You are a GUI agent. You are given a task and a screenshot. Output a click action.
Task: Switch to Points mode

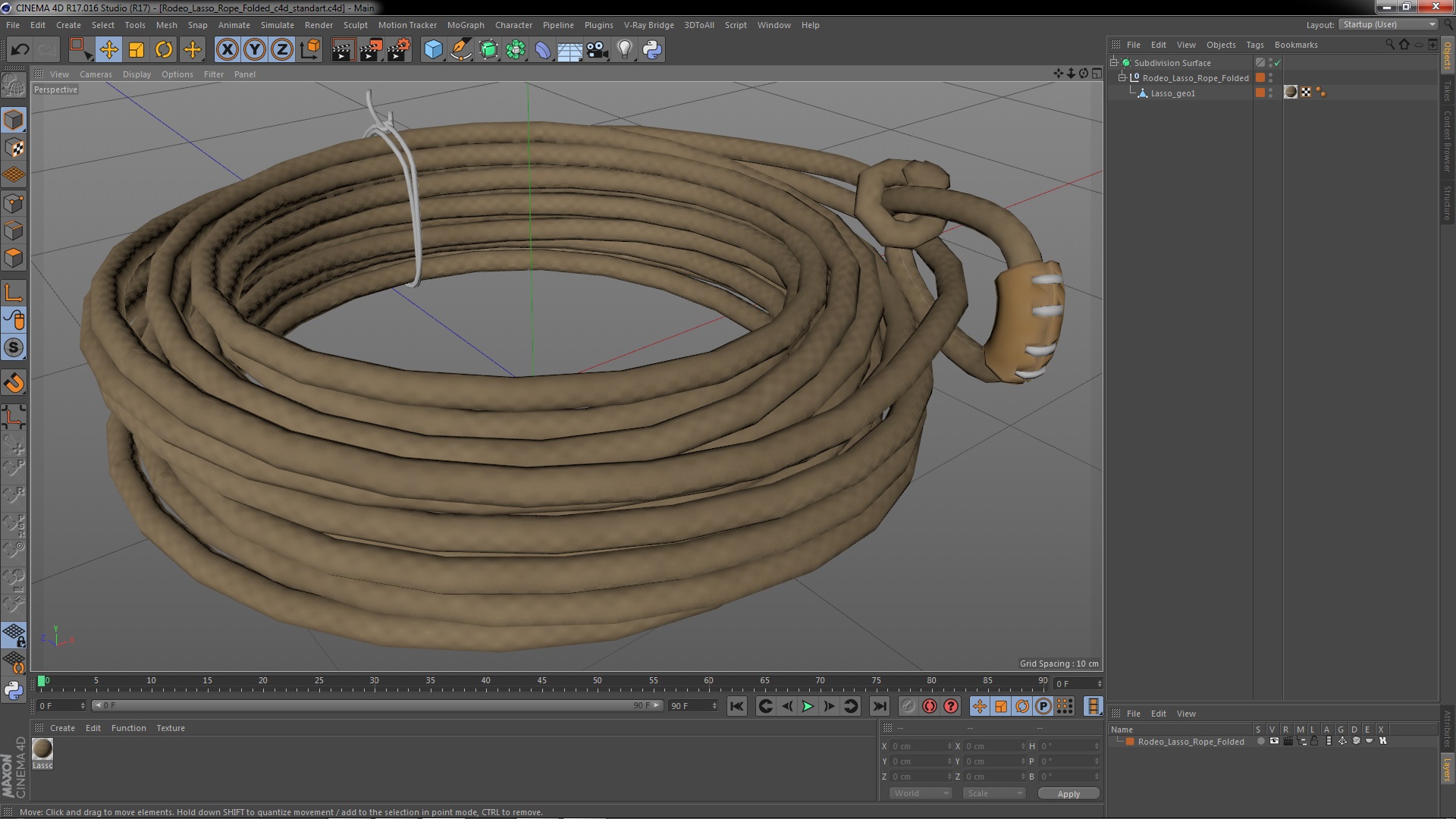[14, 203]
